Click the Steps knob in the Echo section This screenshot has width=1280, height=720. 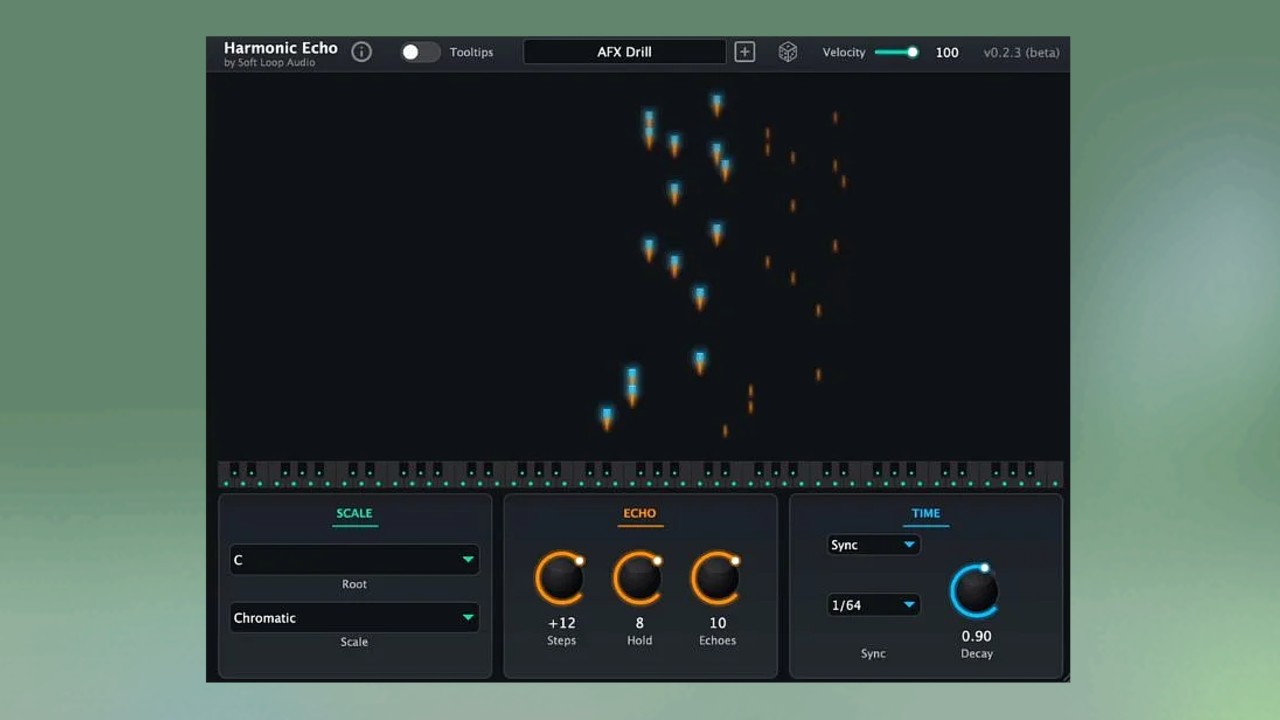[x=561, y=577]
